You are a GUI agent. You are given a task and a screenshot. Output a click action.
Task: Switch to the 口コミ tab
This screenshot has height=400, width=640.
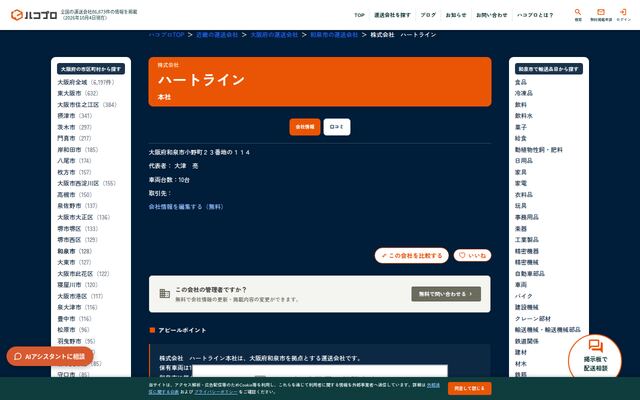pos(337,127)
